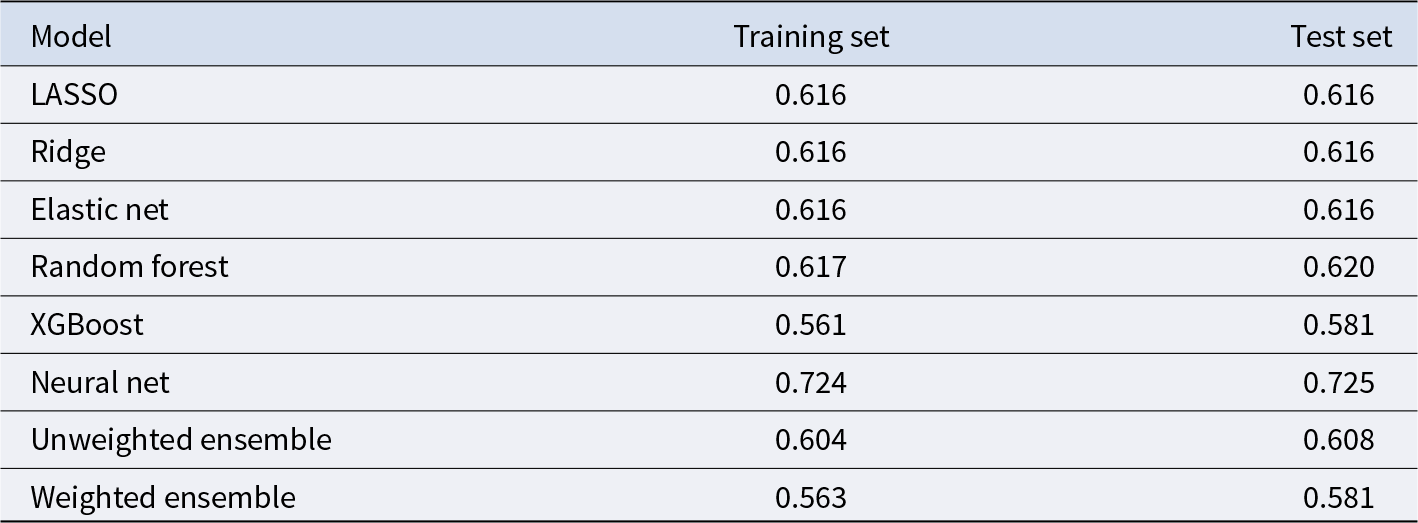
Task: Select the Unweighted ensemble row label
Action: (x=181, y=440)
